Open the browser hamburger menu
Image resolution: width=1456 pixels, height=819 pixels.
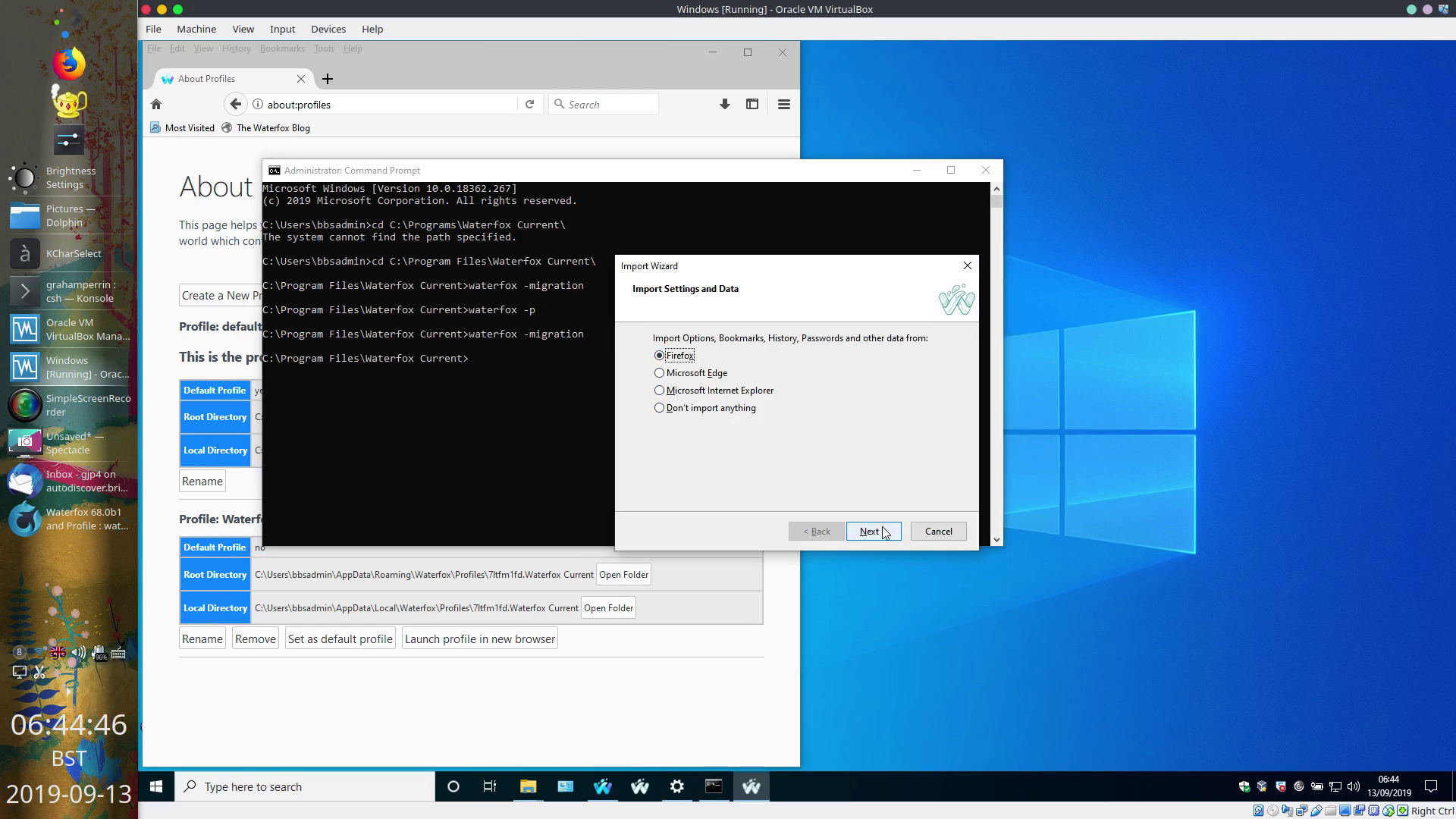tap(783, 104)
